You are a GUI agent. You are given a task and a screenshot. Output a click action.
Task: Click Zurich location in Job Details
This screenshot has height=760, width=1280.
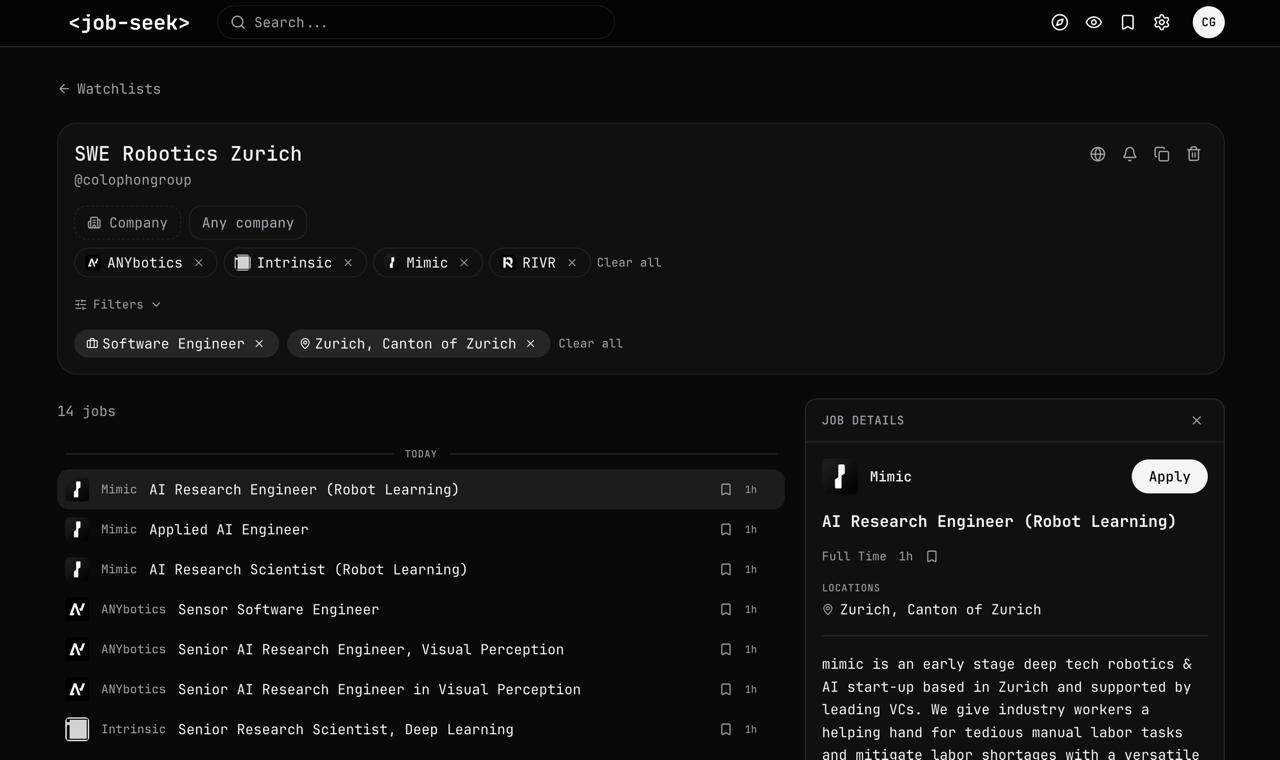931,610
